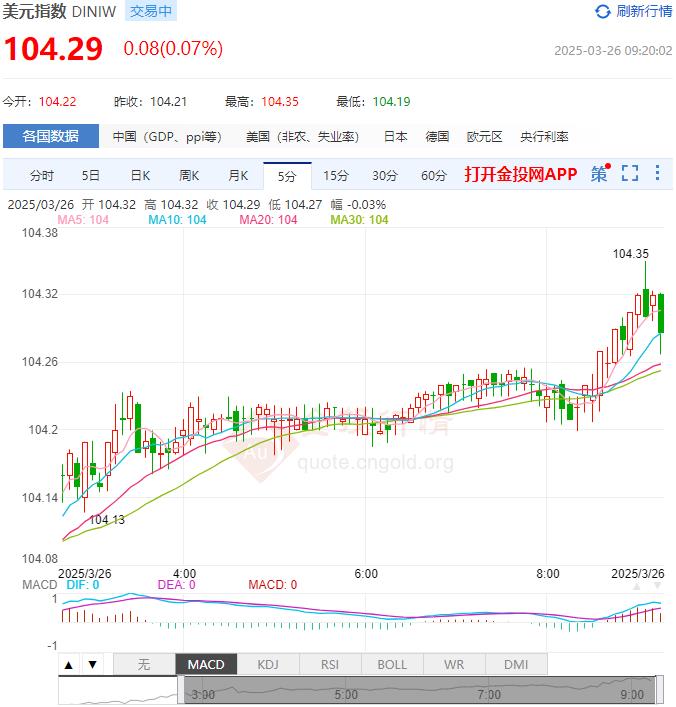Click the down triangle indicator arrow
This screenshot has width=676, height=707.
point(91,664)
